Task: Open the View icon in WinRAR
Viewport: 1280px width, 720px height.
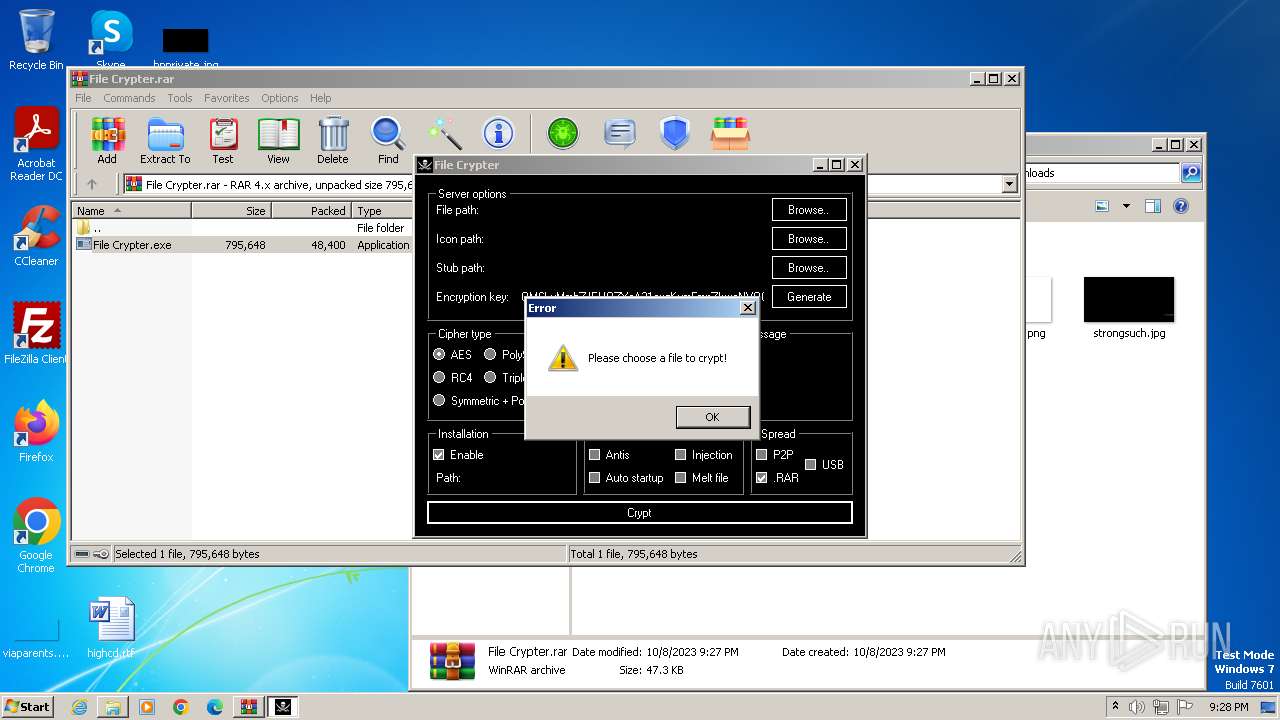Action: (x=278, y=140)
